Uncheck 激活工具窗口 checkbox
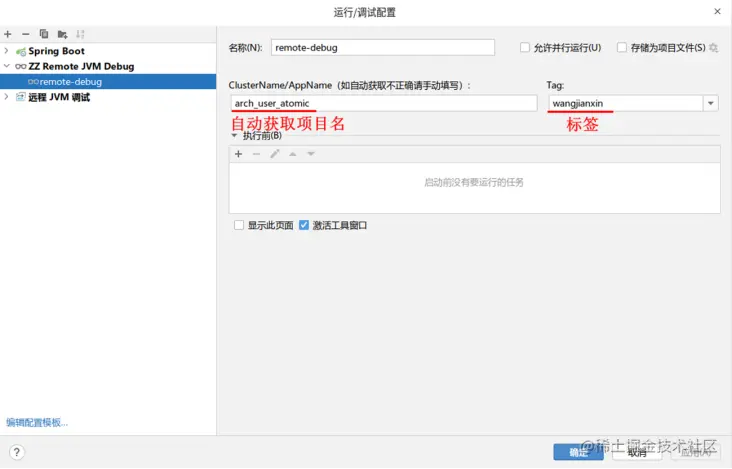The height and width of the screenshot is (469, 732). point(304,225)
